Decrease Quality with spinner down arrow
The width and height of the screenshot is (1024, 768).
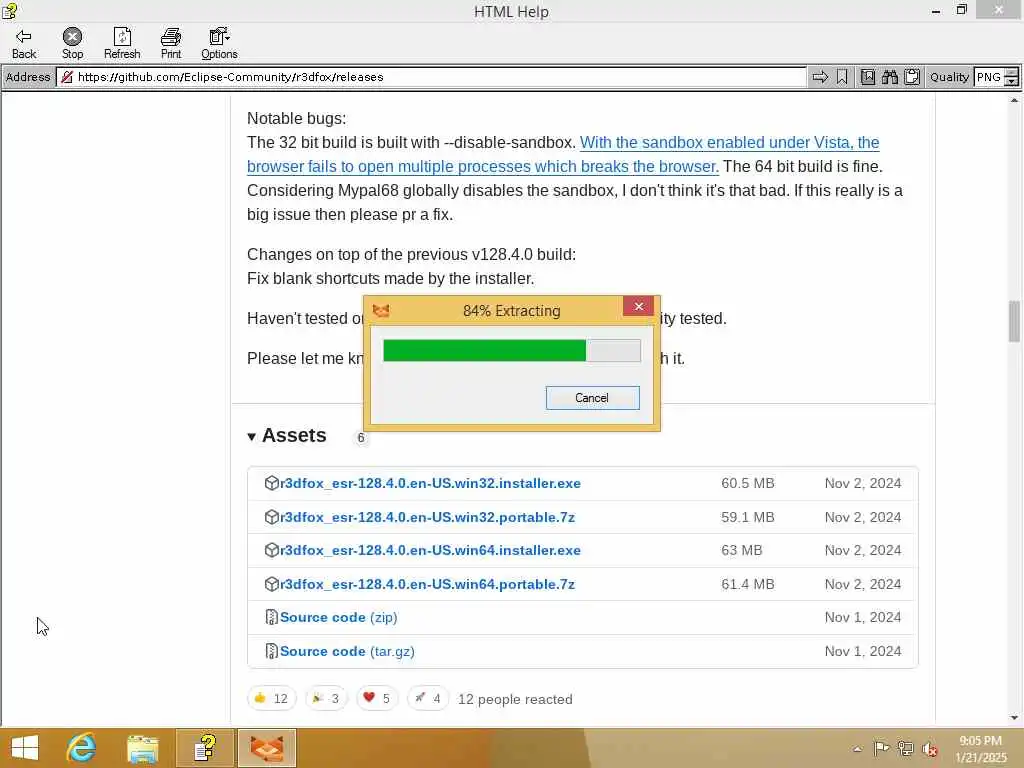(x=1011, y=82)
